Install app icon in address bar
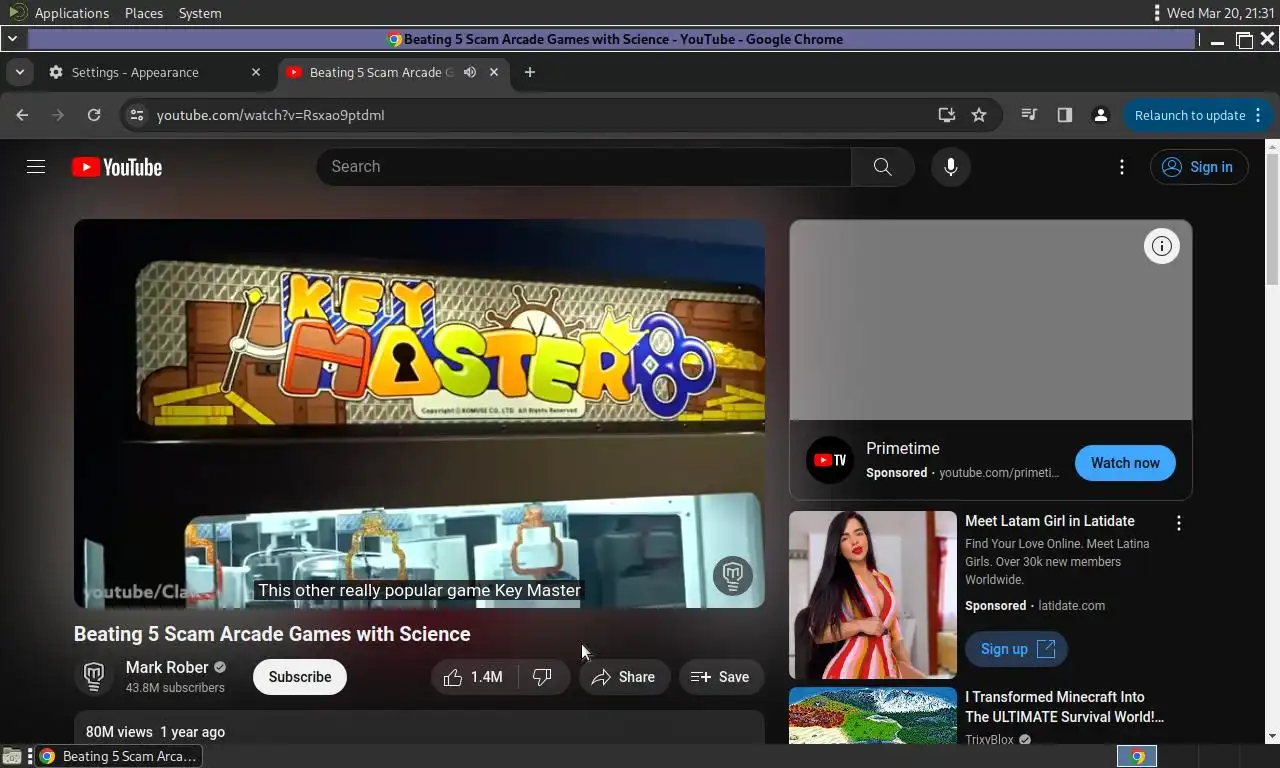The image size is (1280, 768). point(947,115)
